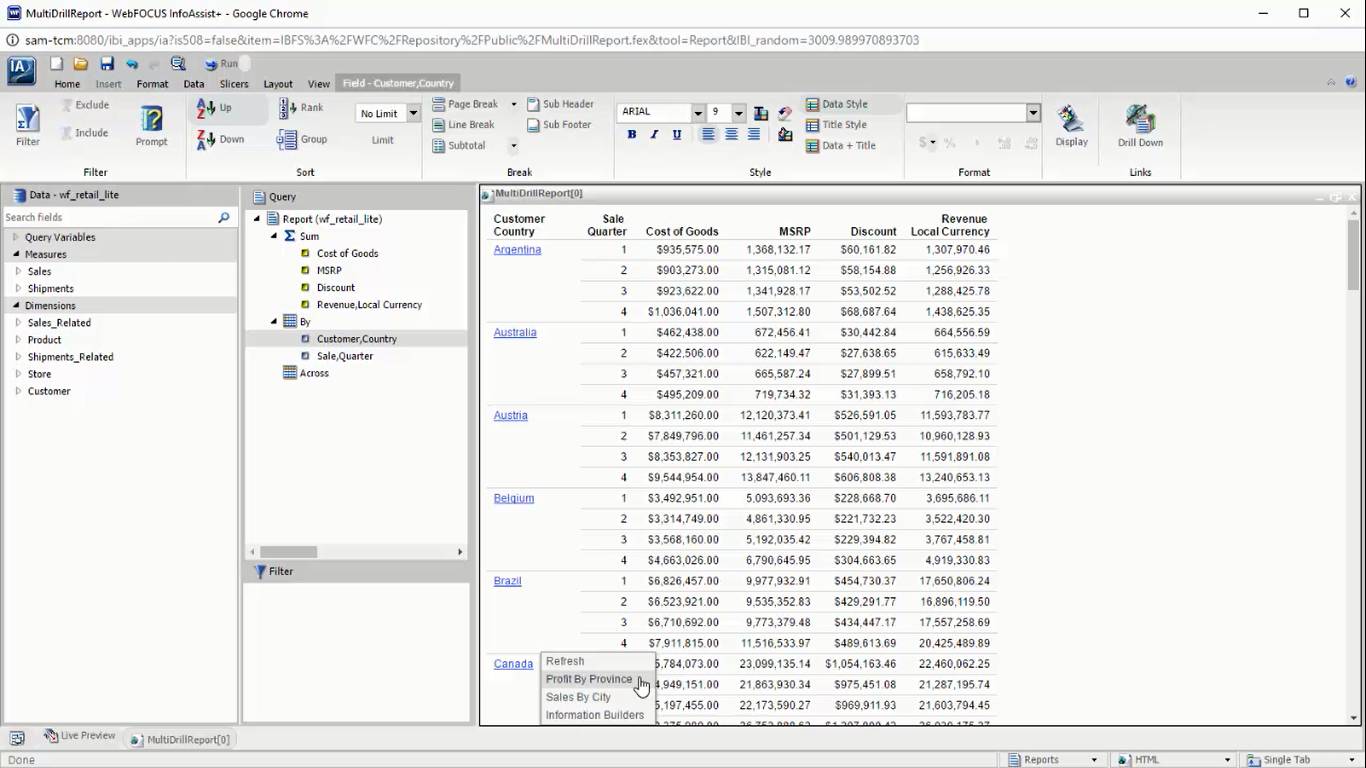Click the Filter icon in the ribbon
The image size is (1366, 768).
click(28, 126)
